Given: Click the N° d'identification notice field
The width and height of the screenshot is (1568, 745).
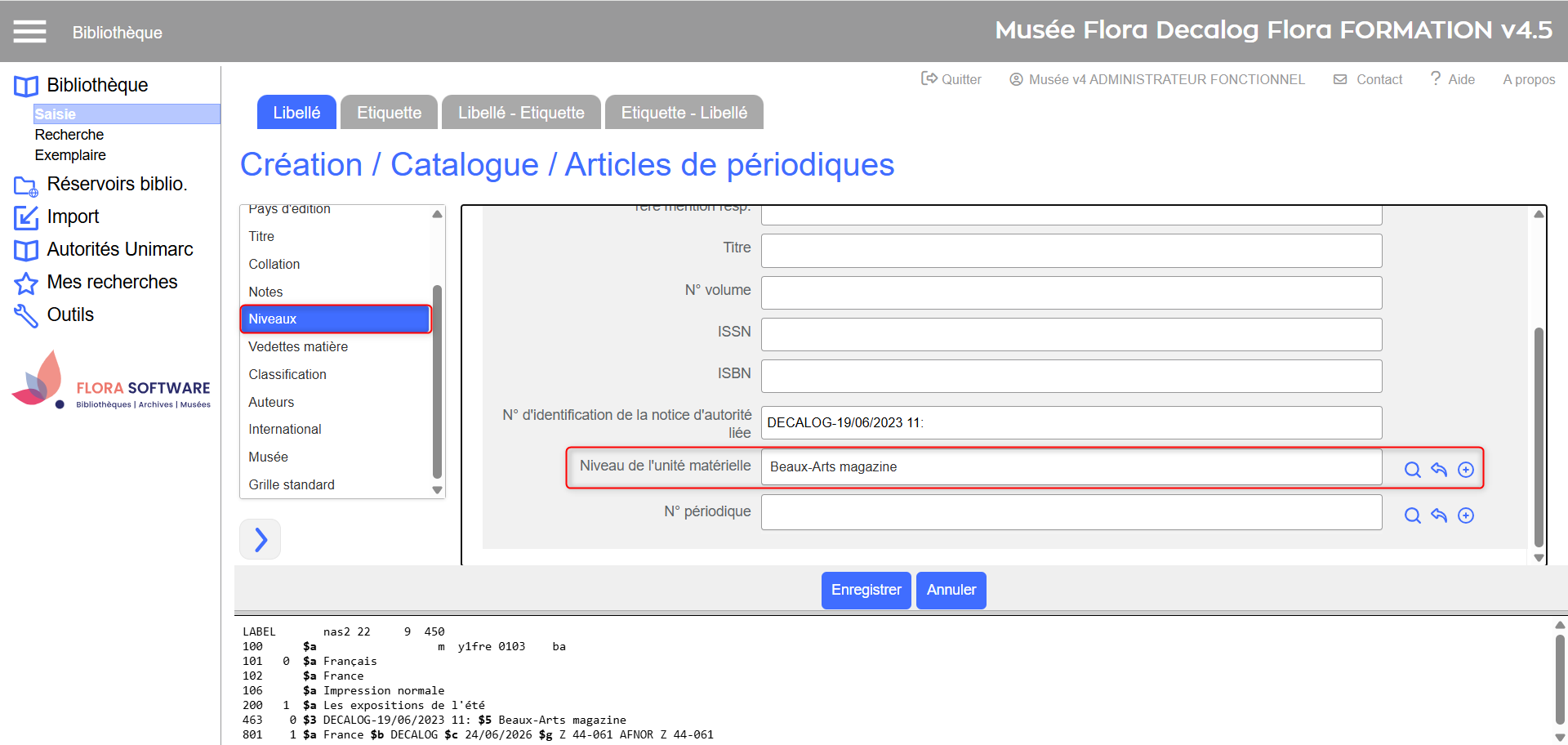Looking at the screenshot, I should click(x=1071, y=422).
